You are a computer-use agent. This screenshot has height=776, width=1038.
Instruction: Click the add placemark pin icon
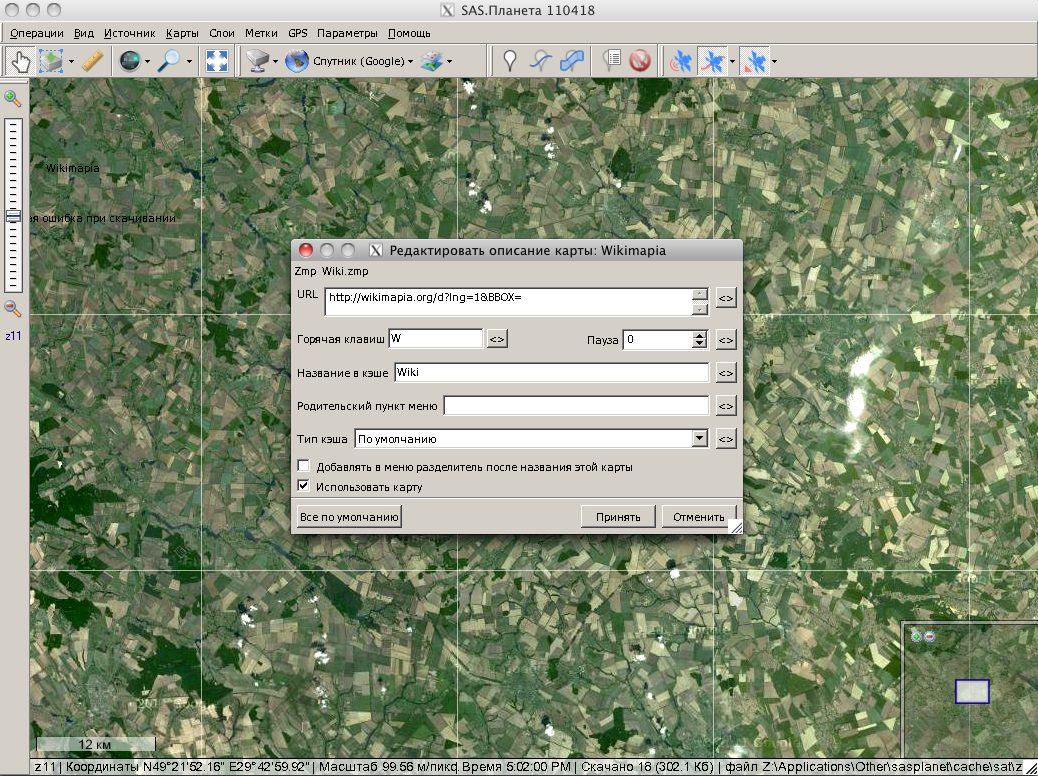(x=510, y=61)
